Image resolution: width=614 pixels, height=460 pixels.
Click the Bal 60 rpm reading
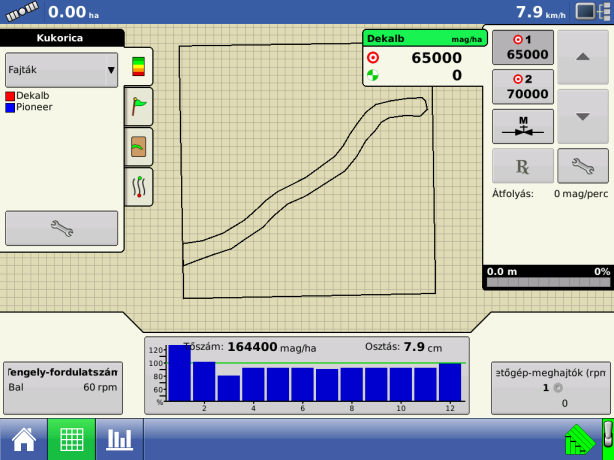(x=63, y=388)
